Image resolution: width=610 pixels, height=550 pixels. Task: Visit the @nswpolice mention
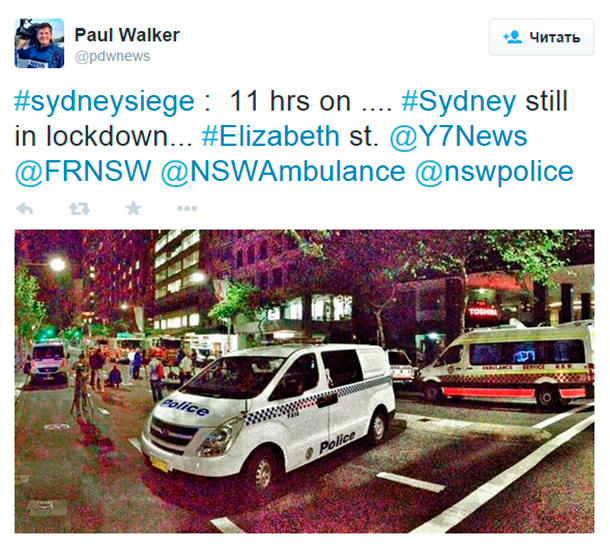coord(494,172)
